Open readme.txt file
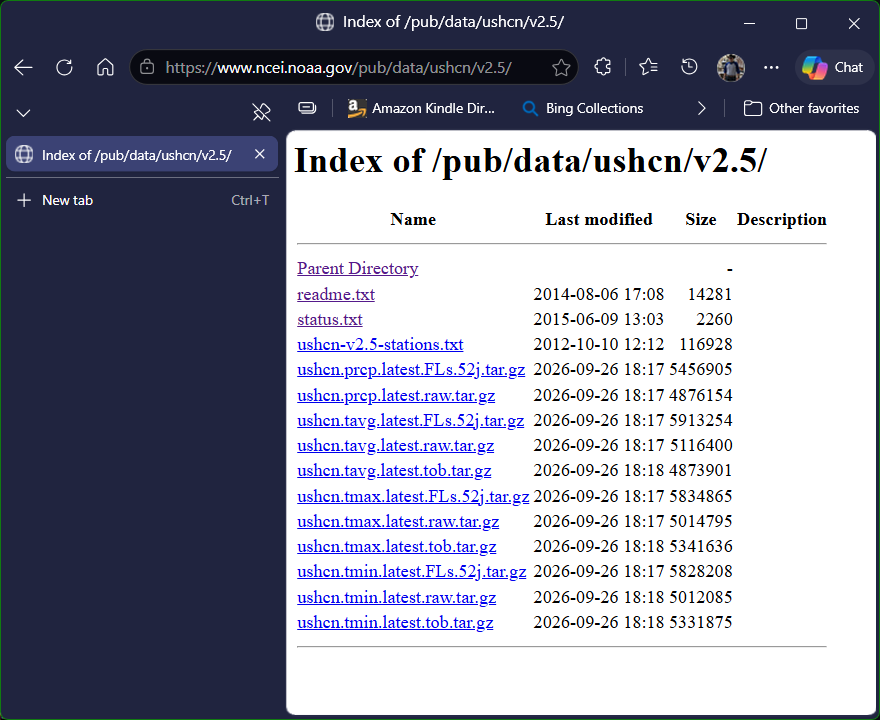The image size is (880, 720). [336, 294]
